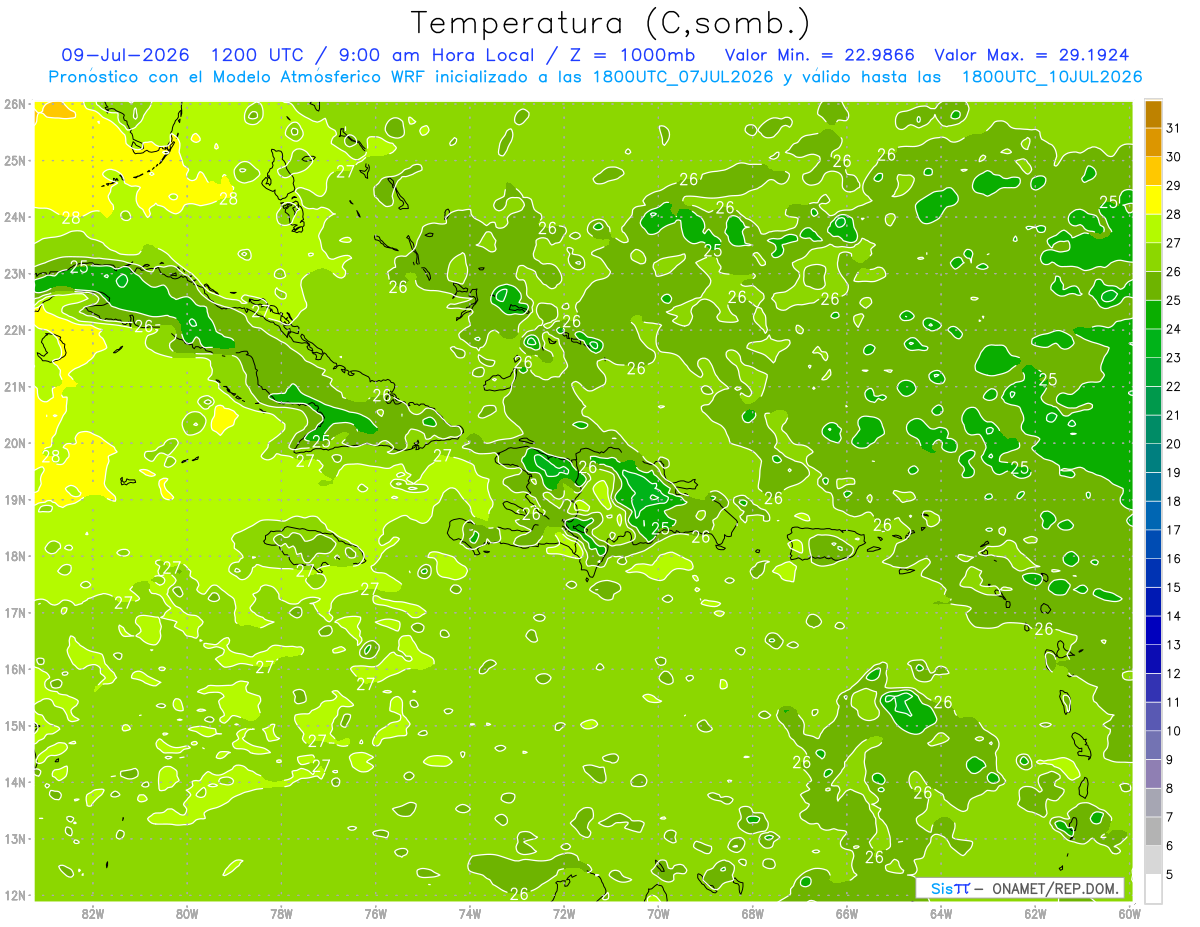Click the '80W' longitude label

click(187, 912)
